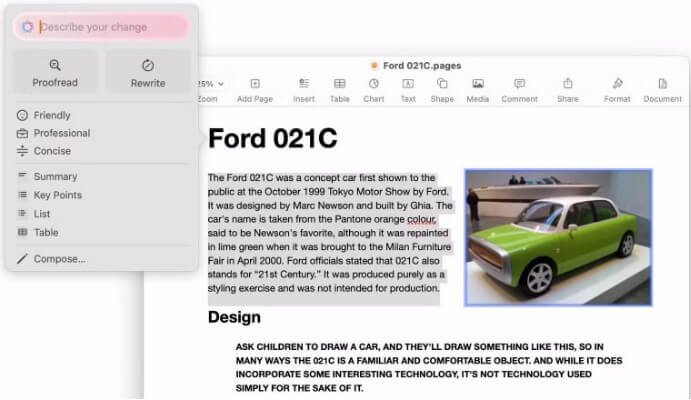
Task: Click the Summary lines icon
Action: pyautogui.click(x=22, y=176)
